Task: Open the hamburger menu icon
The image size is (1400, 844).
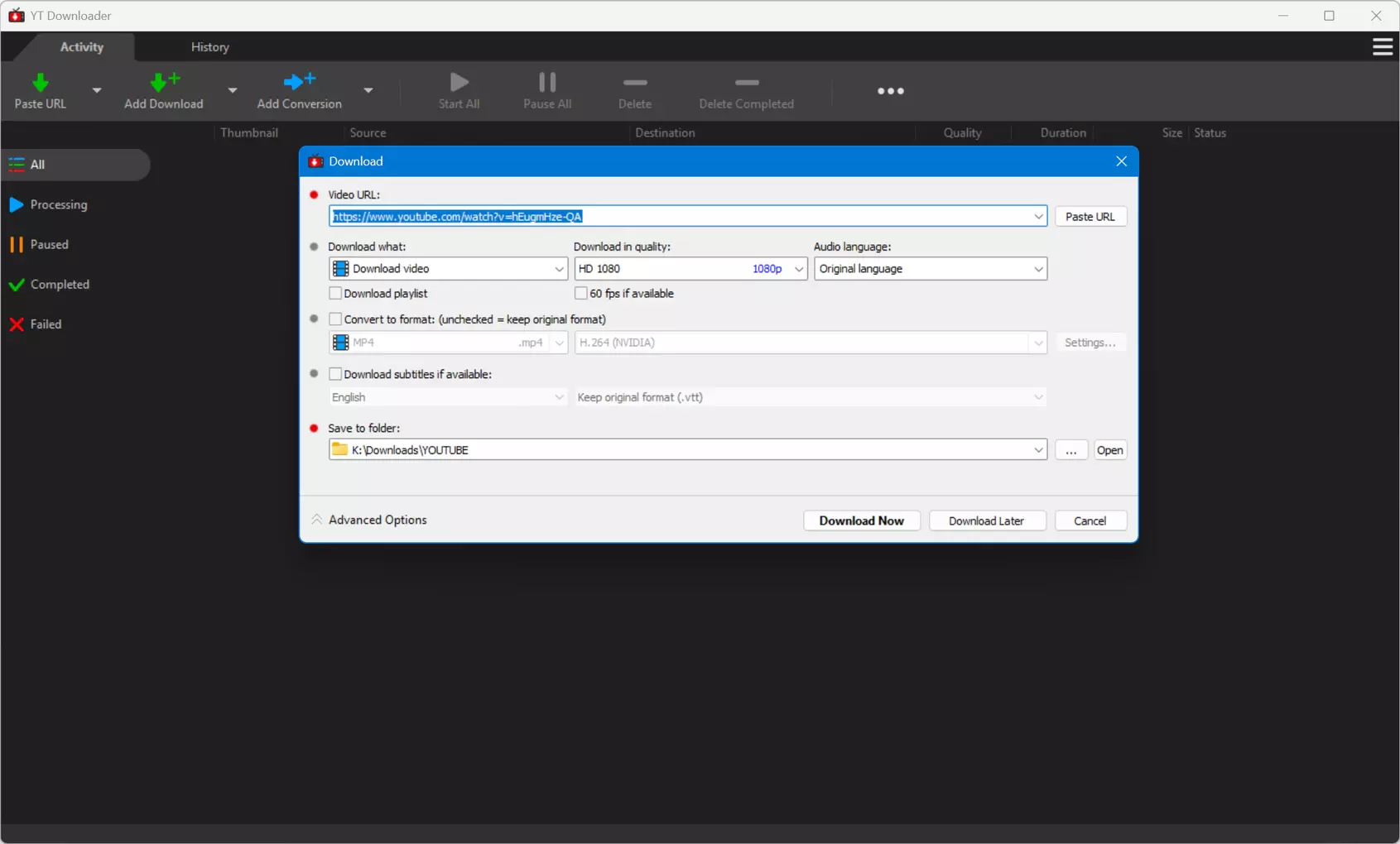Action: tap(1383, 47)
